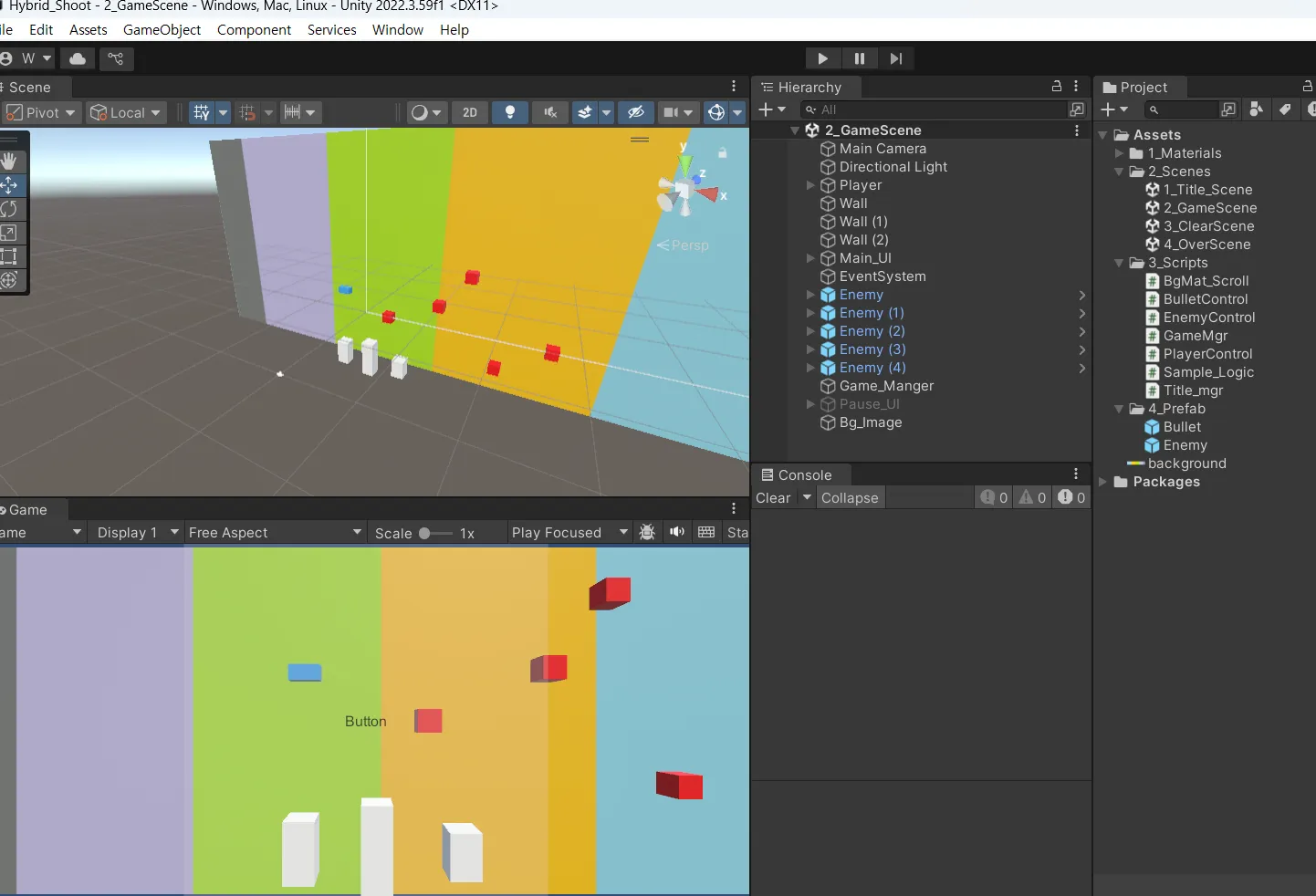Viewport: 1316px width, 896px height.
Task: Toggle scene lighting bulb
Action: (x=509, y=112)
